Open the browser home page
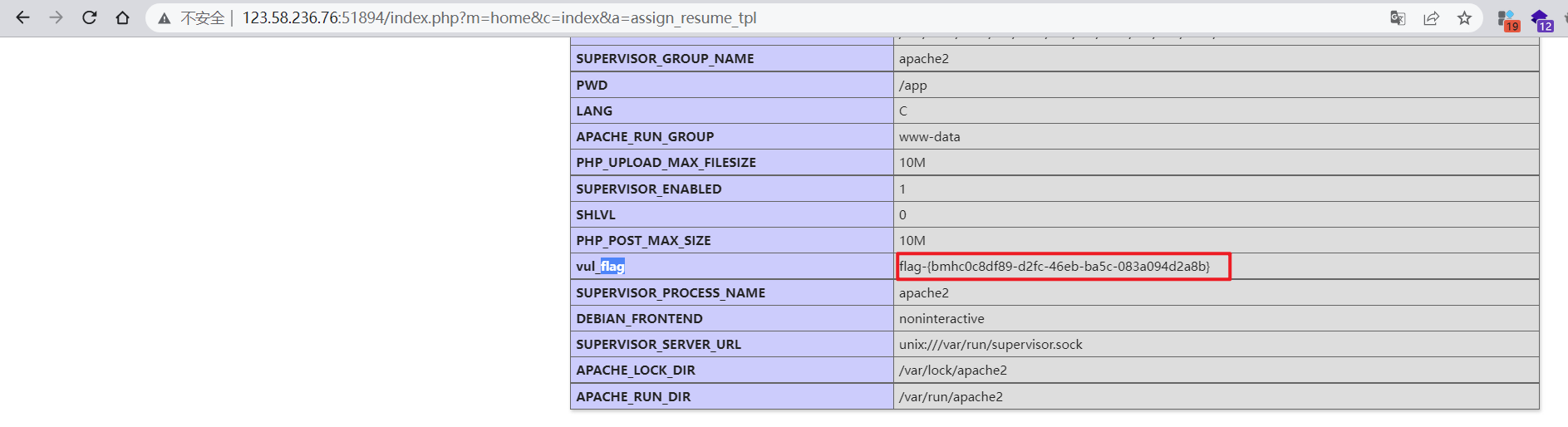This screenshot has width=1568, height=427. [x=122, y=17]
